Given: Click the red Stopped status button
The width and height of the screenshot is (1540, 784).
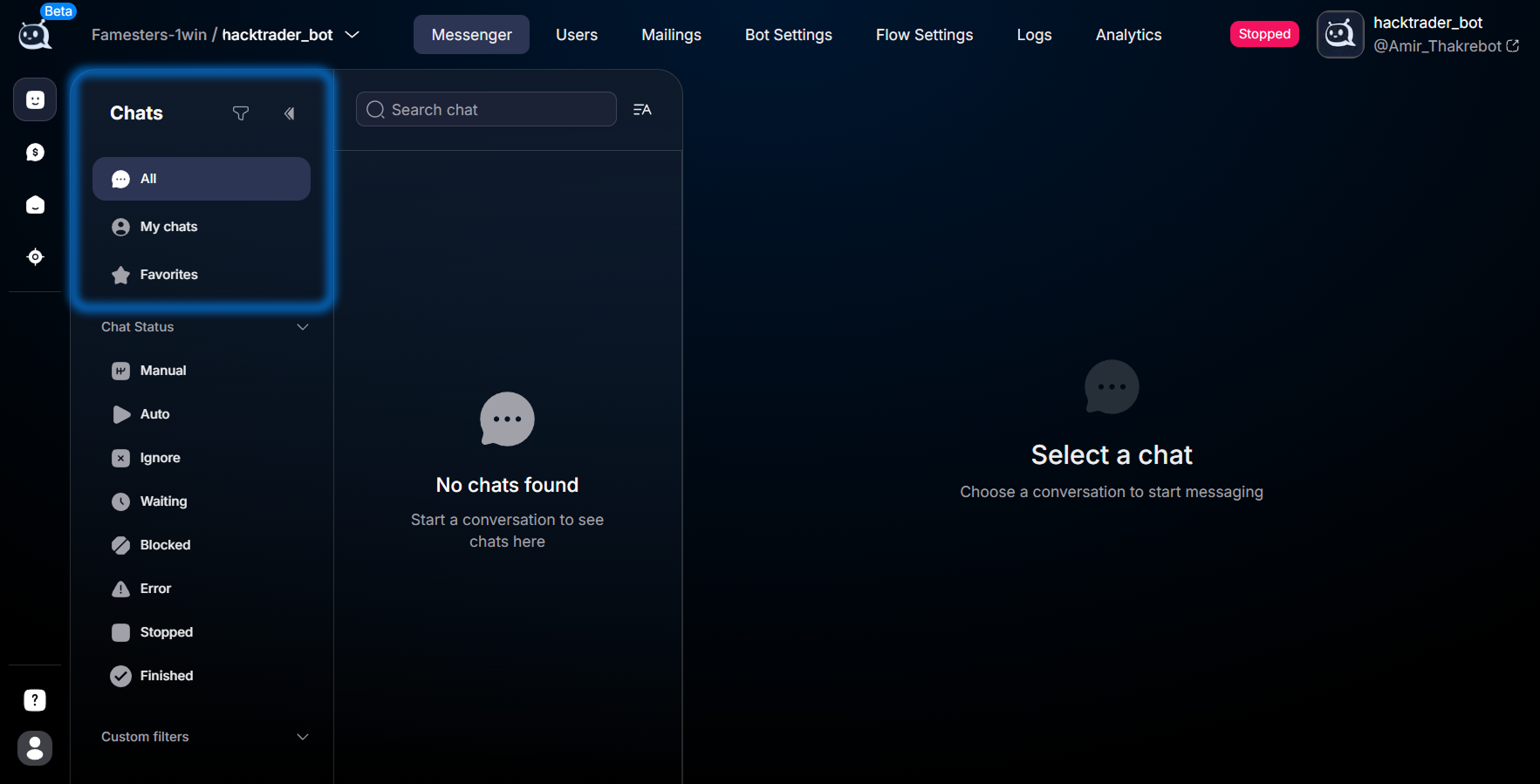Looking at the screenshot, I should (1264, 34).
